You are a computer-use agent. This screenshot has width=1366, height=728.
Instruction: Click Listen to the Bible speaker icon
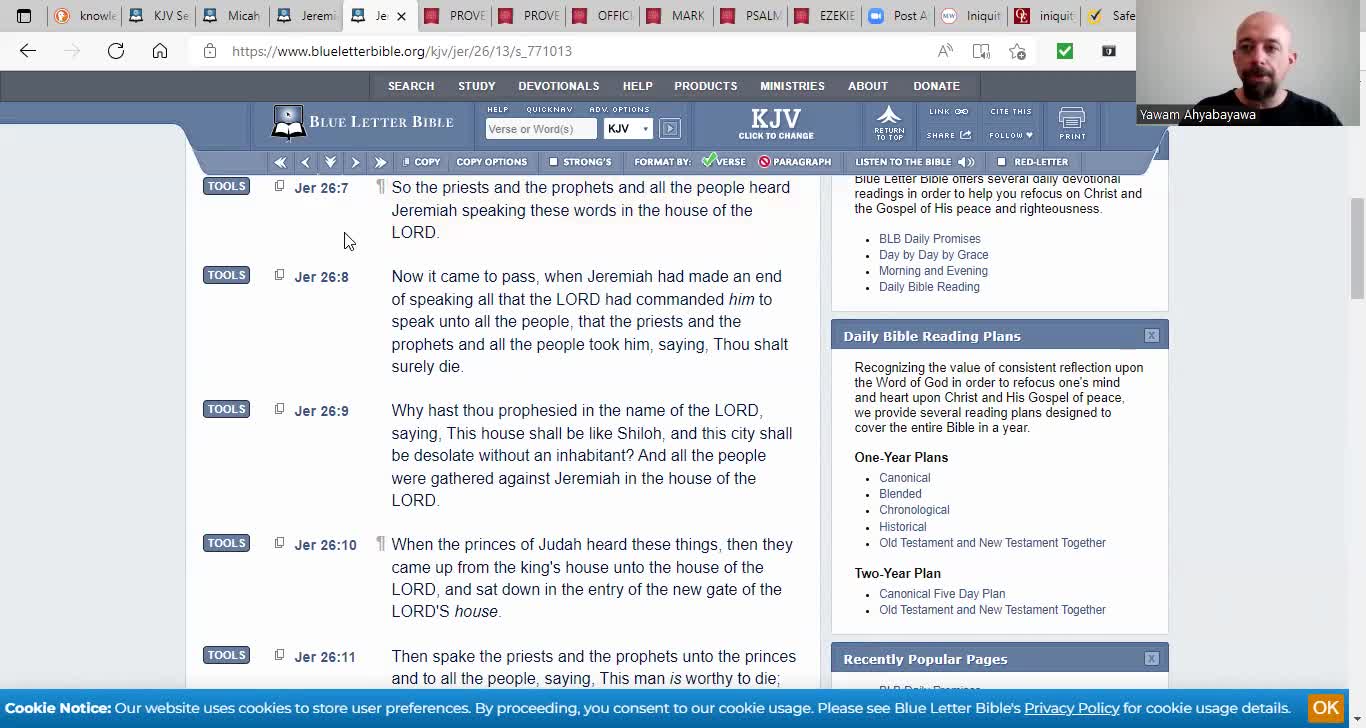pos(966,162)
